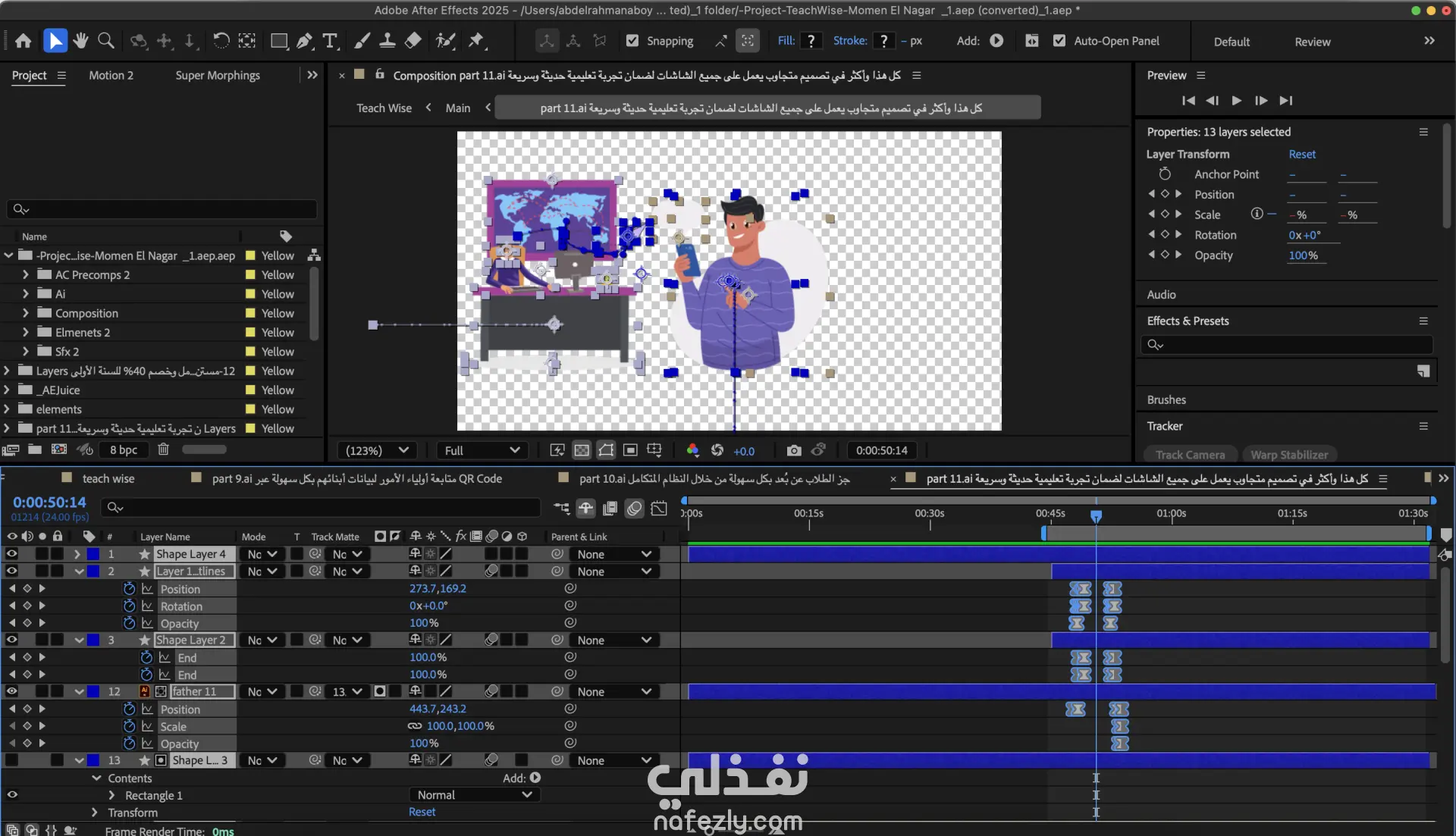Click Reset in Layer Transform
Viewport: 1456px width, 836px height.
(1301, 154)
